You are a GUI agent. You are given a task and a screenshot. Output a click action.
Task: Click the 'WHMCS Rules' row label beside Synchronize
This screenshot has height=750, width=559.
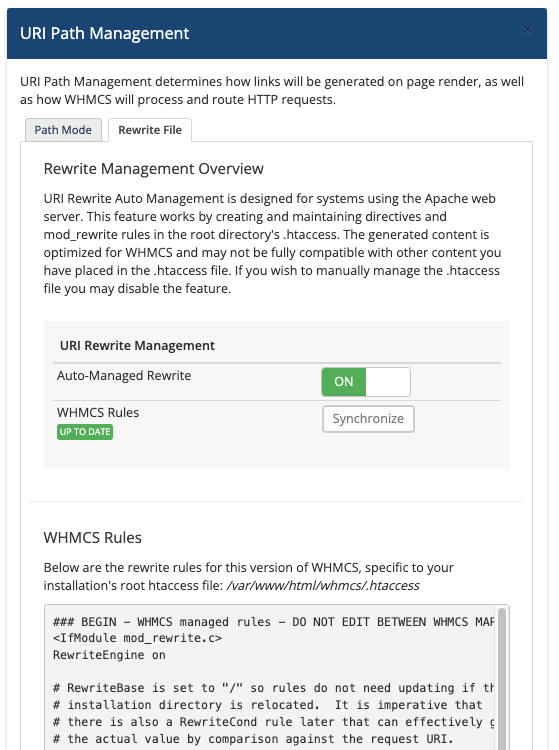point(98,412)
